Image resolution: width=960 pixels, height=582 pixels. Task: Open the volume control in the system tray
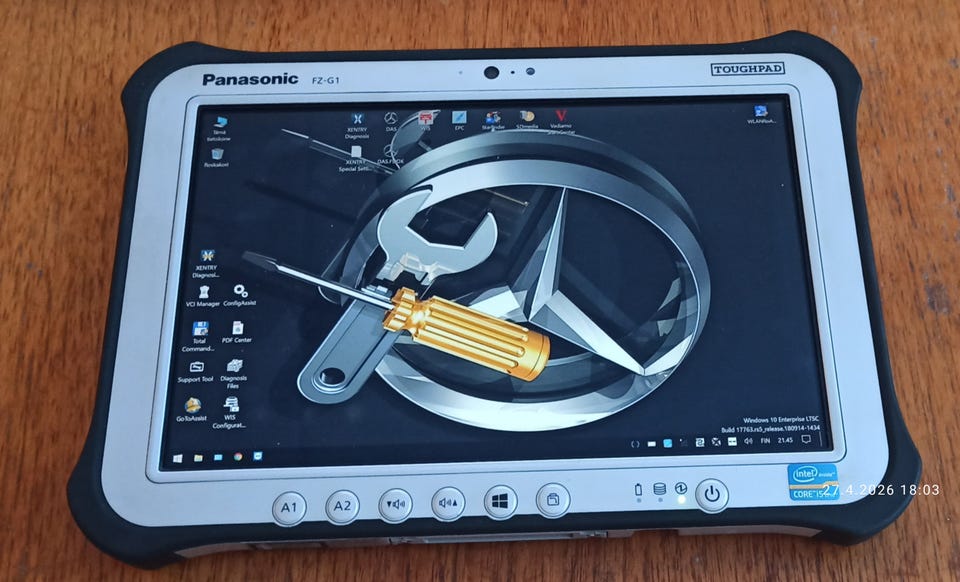pos(748,441)
